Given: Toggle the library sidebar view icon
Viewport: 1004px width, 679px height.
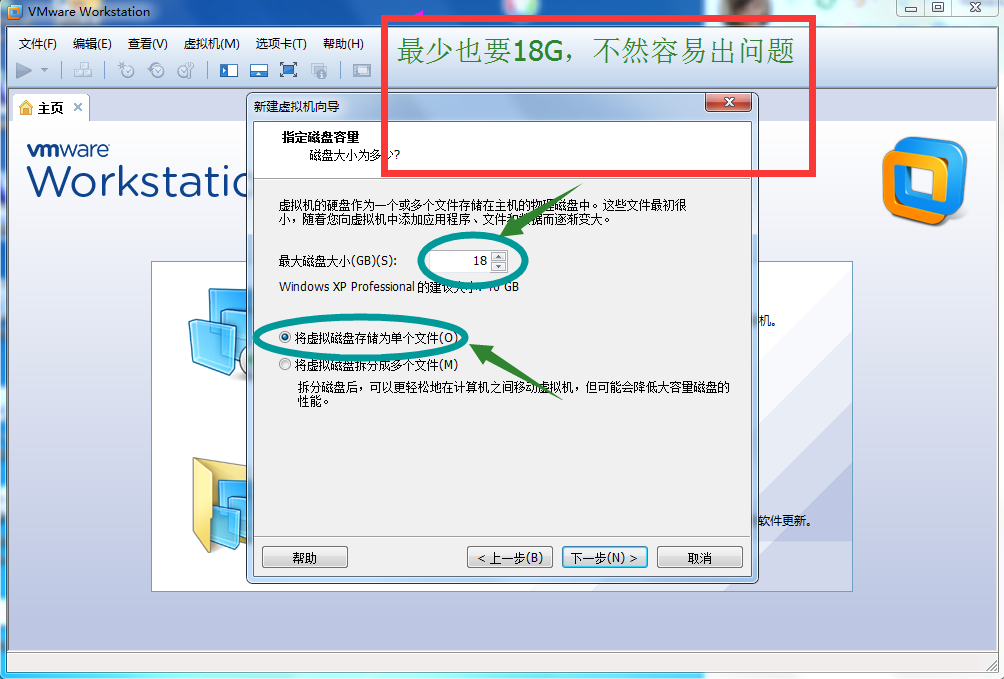Looking at the screenshot, I should click(x=229, y=70).
